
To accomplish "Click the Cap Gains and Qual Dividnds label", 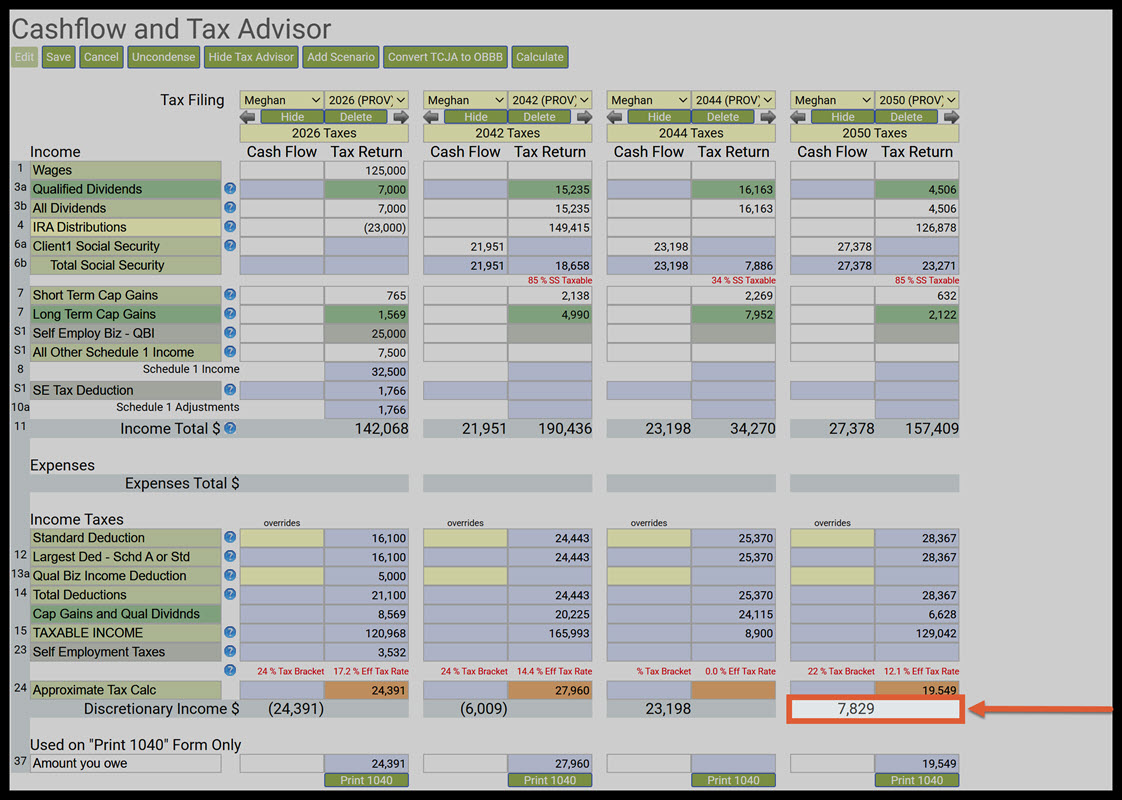I will click(125, 614).
